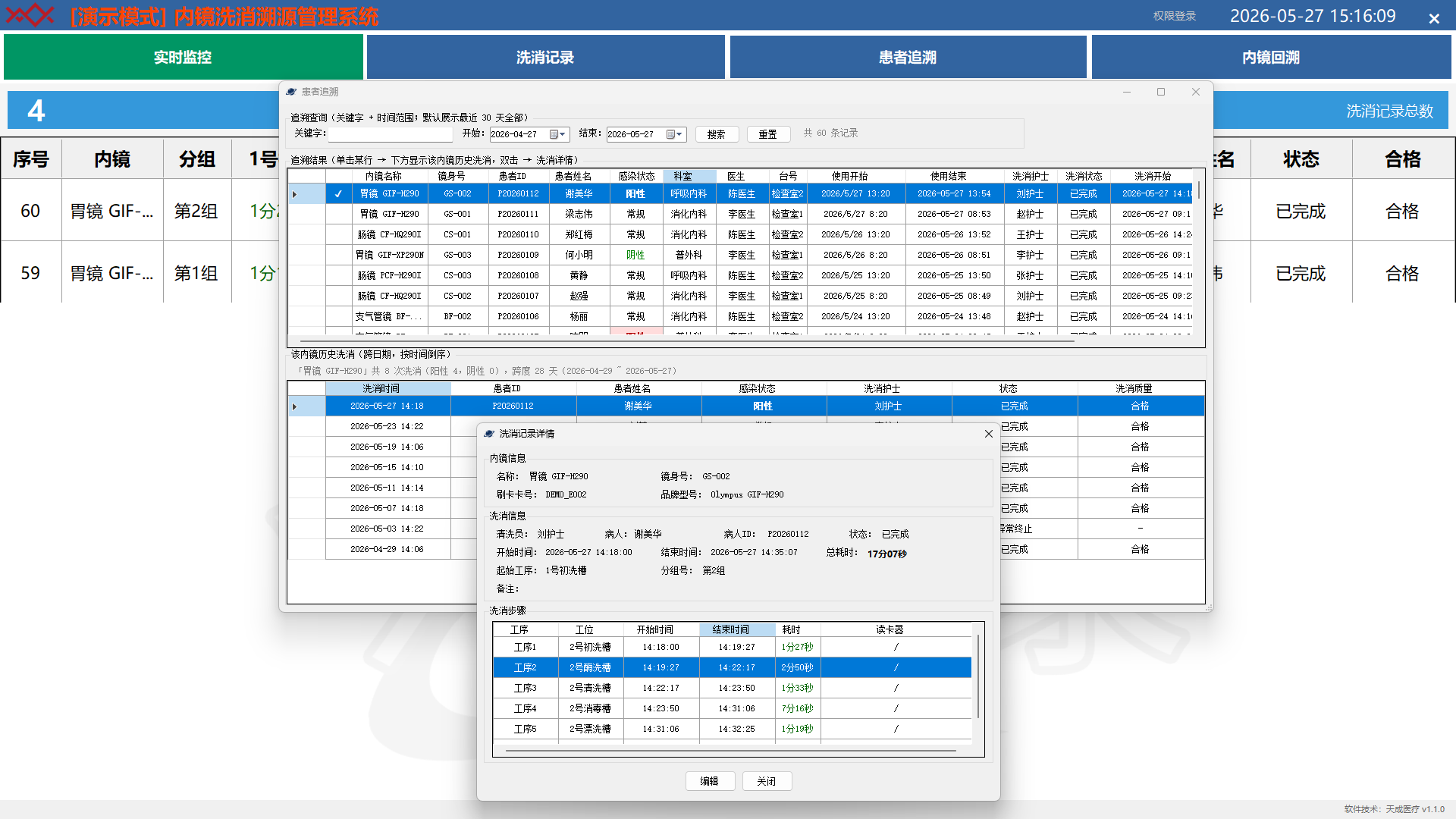Close the main application with top-right X
Viewport: 1456px width, 819px height.
click(1434, 18)
